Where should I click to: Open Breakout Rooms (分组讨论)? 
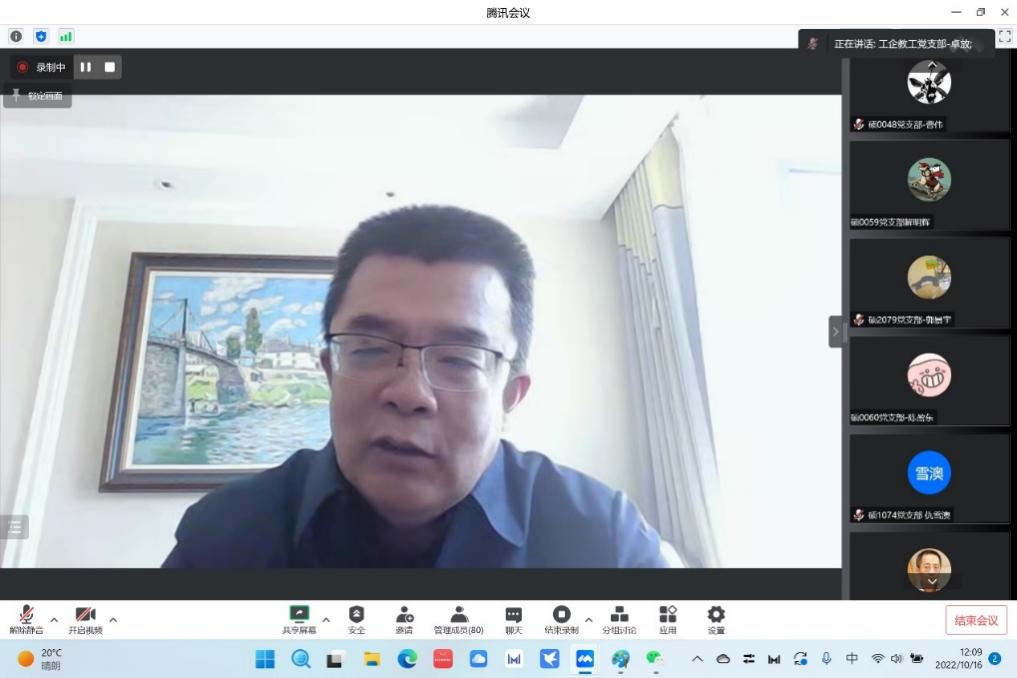click(x=619, y=619)
